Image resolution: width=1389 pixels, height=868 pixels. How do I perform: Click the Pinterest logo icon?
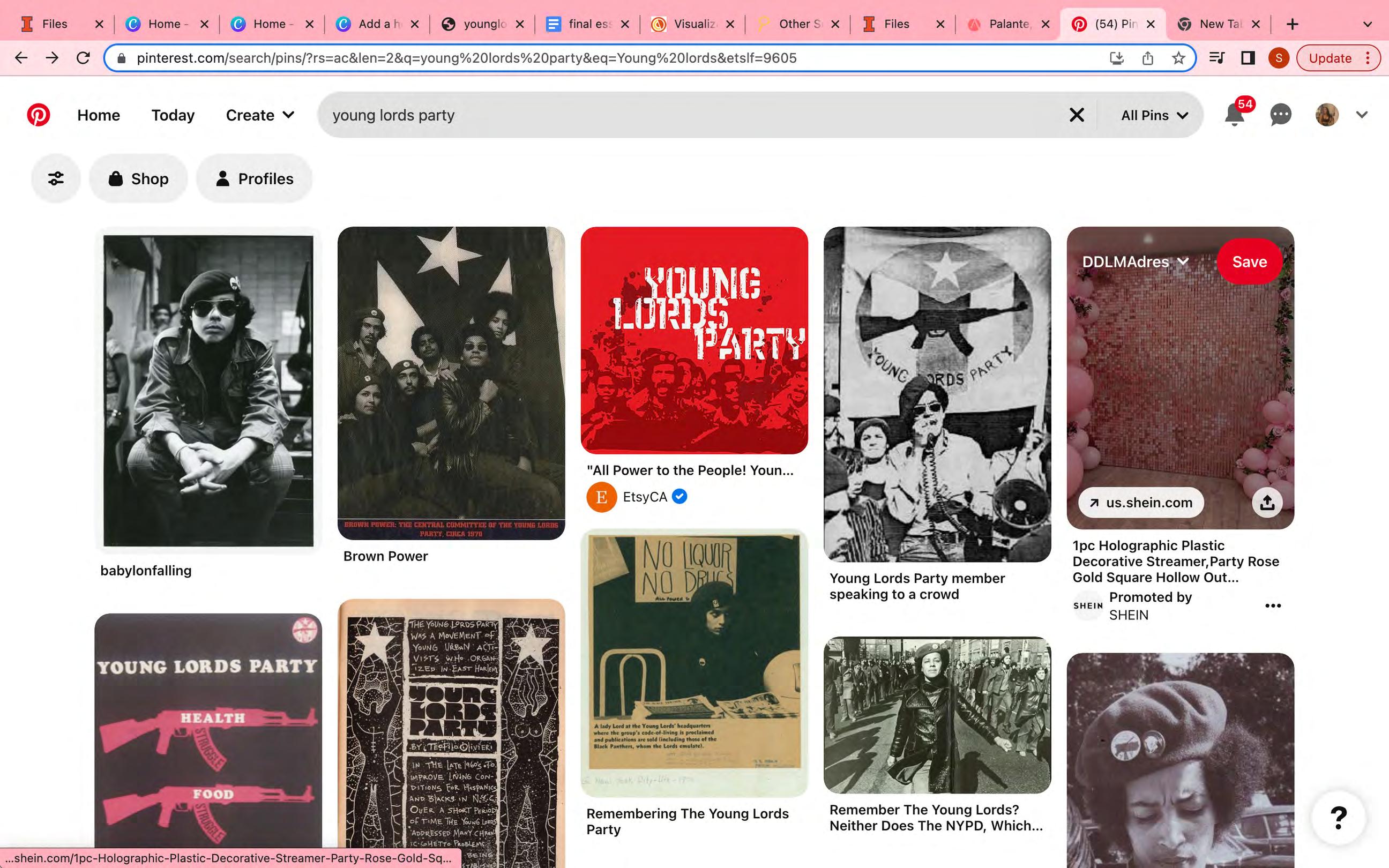point(38,115)
